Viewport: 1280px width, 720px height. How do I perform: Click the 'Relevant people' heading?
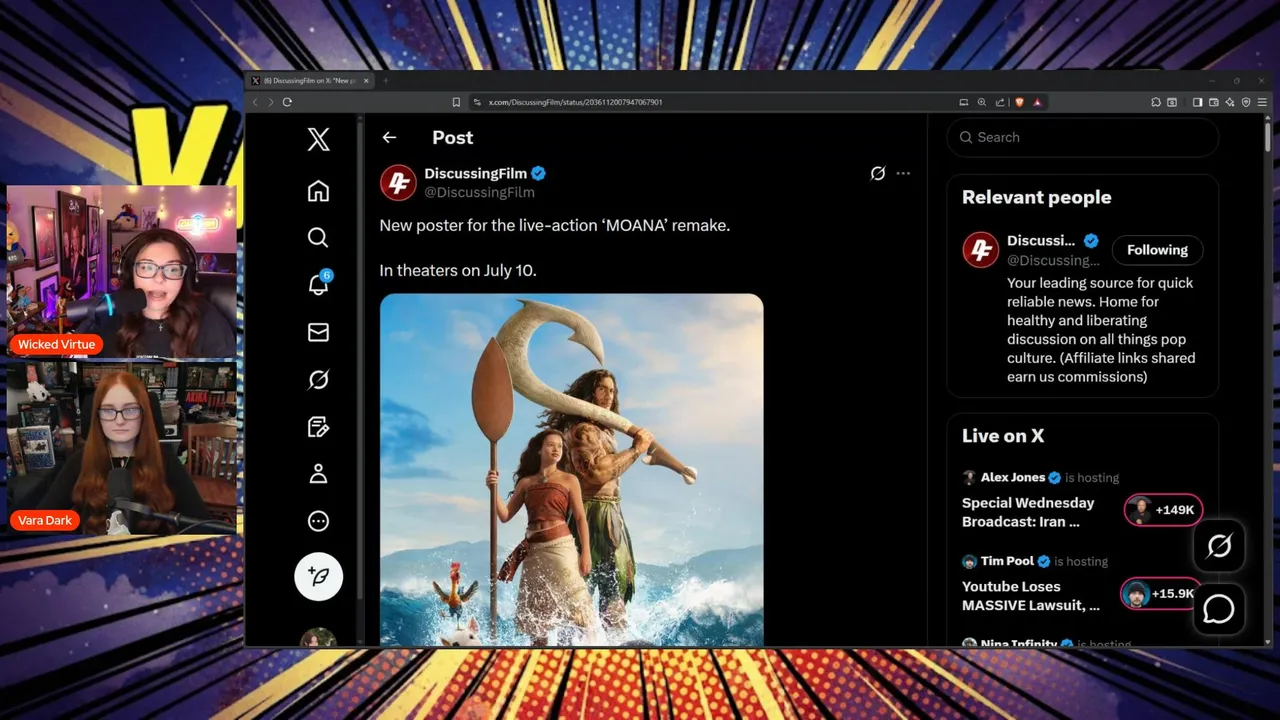click(x=1036, y=197)
